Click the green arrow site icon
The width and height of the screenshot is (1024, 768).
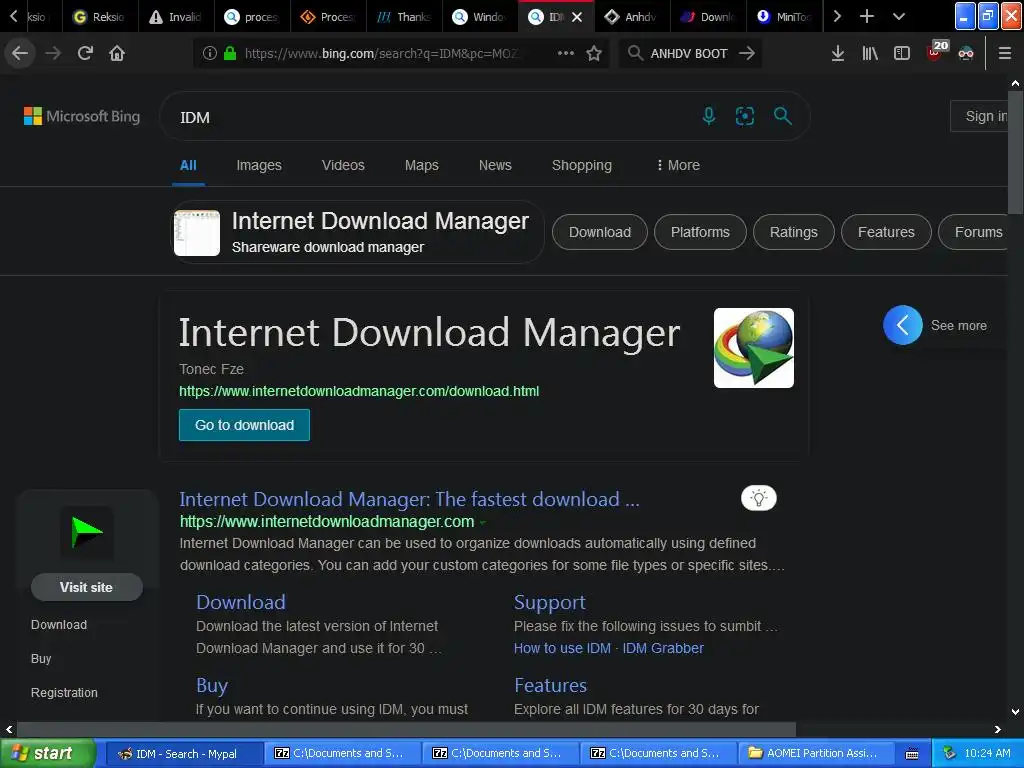pyautogui.click(x=87, y=533)
